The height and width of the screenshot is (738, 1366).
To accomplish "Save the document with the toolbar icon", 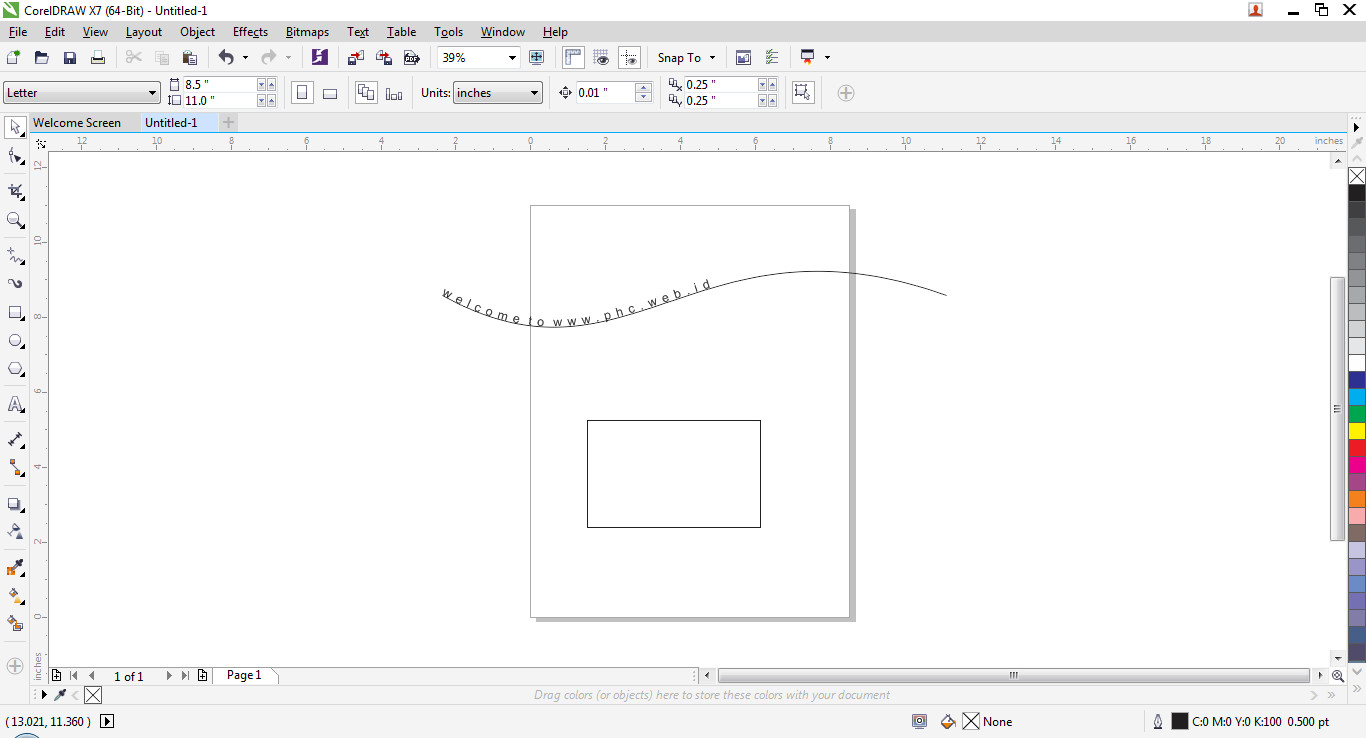I will pos(70,58).
